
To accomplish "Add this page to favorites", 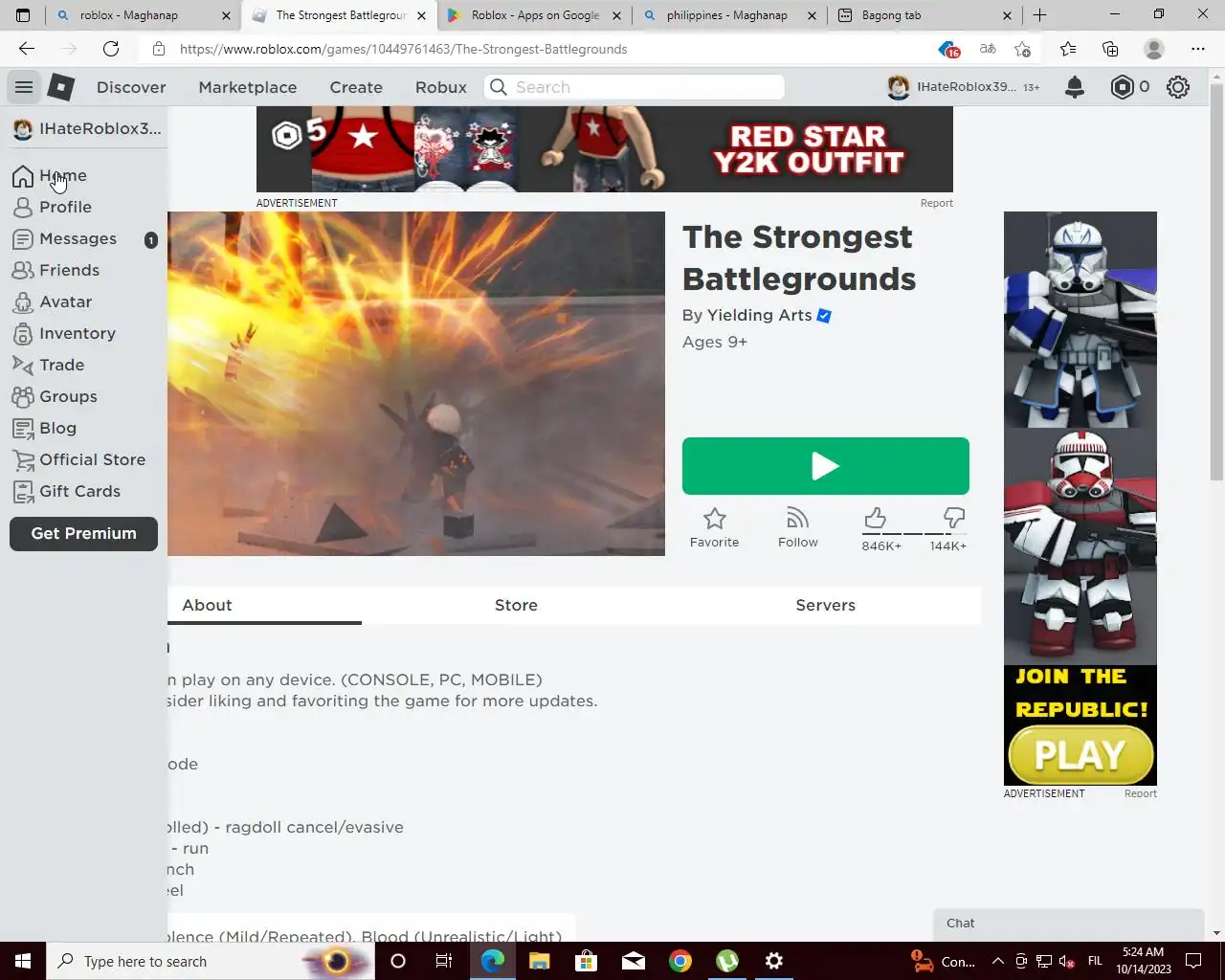I will click(x=1023, y=49).
